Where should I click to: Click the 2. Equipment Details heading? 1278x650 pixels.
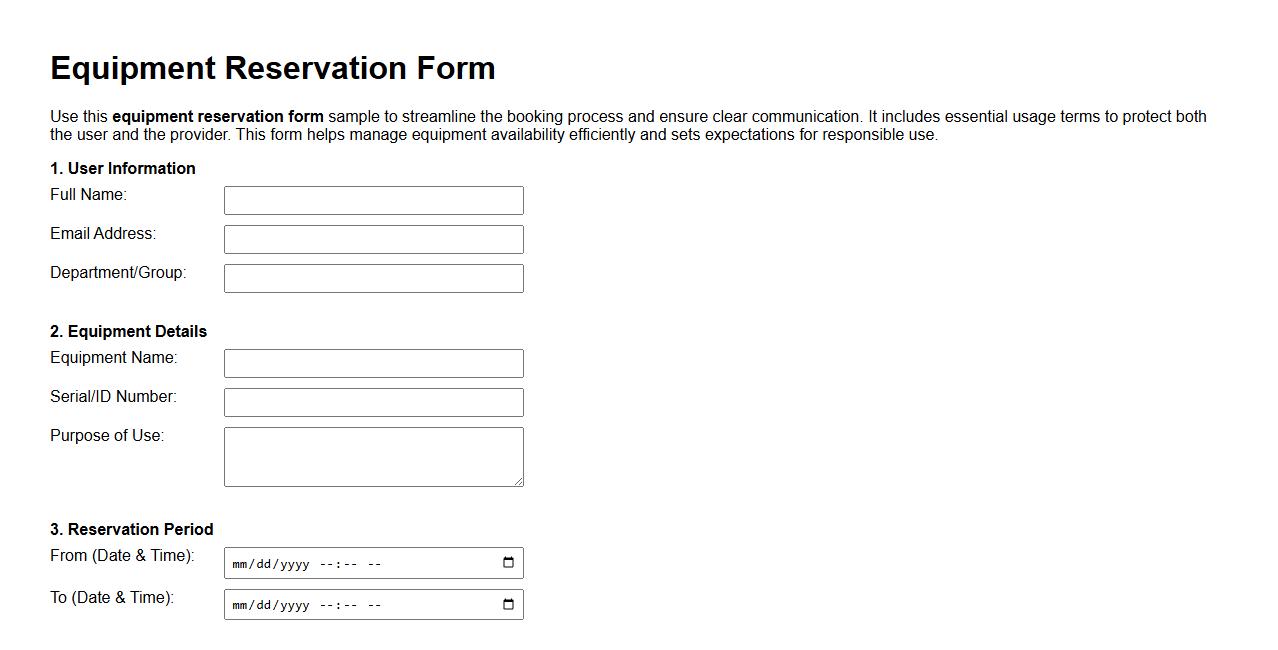point(128,331)
